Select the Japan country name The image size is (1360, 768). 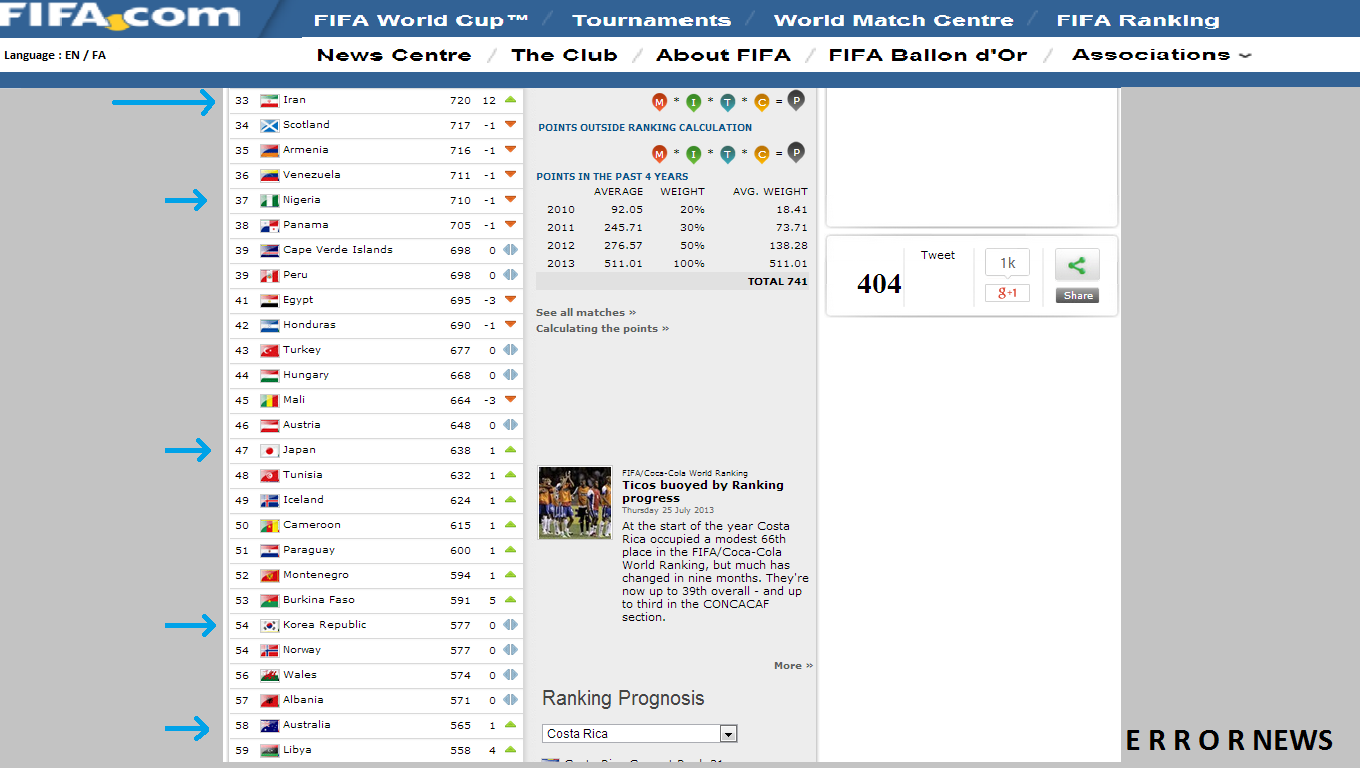pos(299,450)
